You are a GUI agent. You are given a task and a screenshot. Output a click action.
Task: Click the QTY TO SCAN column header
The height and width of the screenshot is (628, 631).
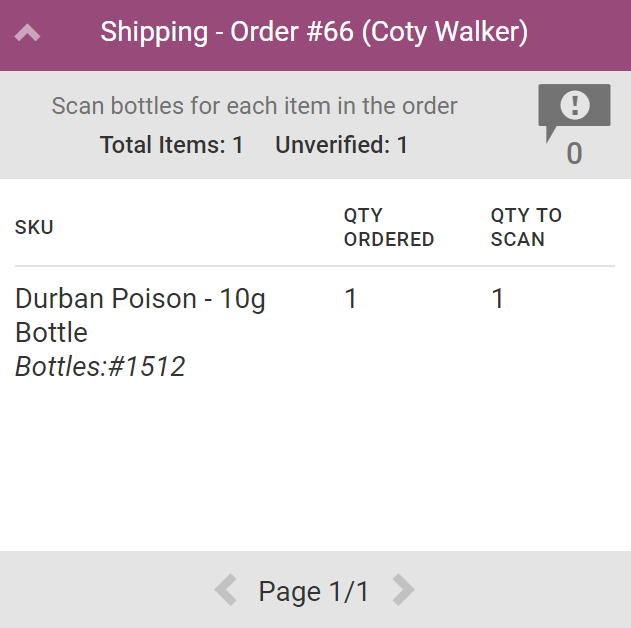coord(526,227)
